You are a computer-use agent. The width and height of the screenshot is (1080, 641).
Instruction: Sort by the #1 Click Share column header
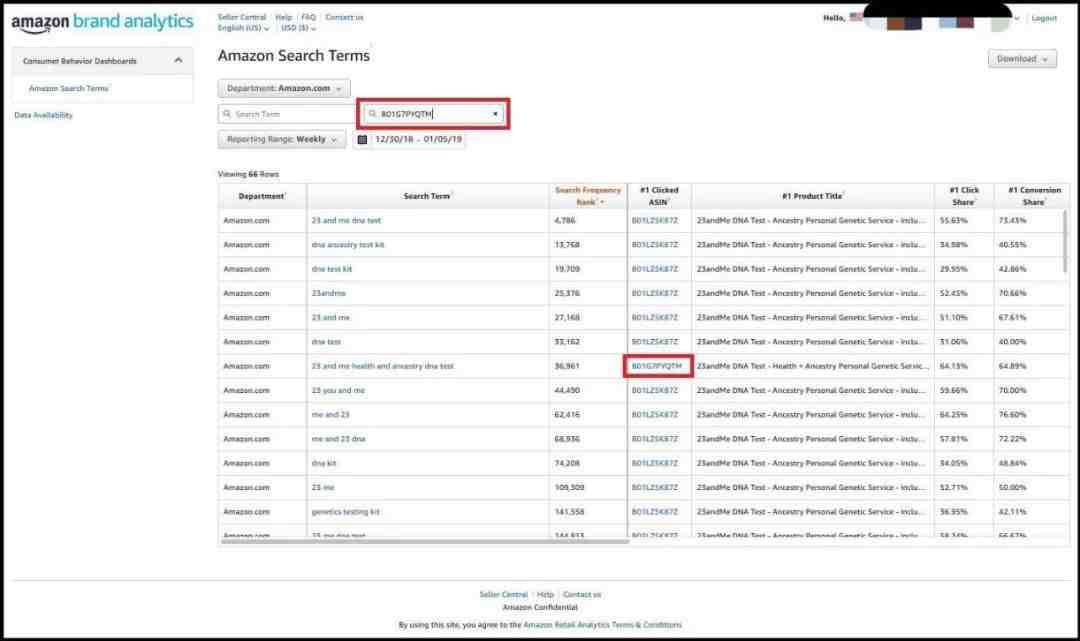coord(964,196)
